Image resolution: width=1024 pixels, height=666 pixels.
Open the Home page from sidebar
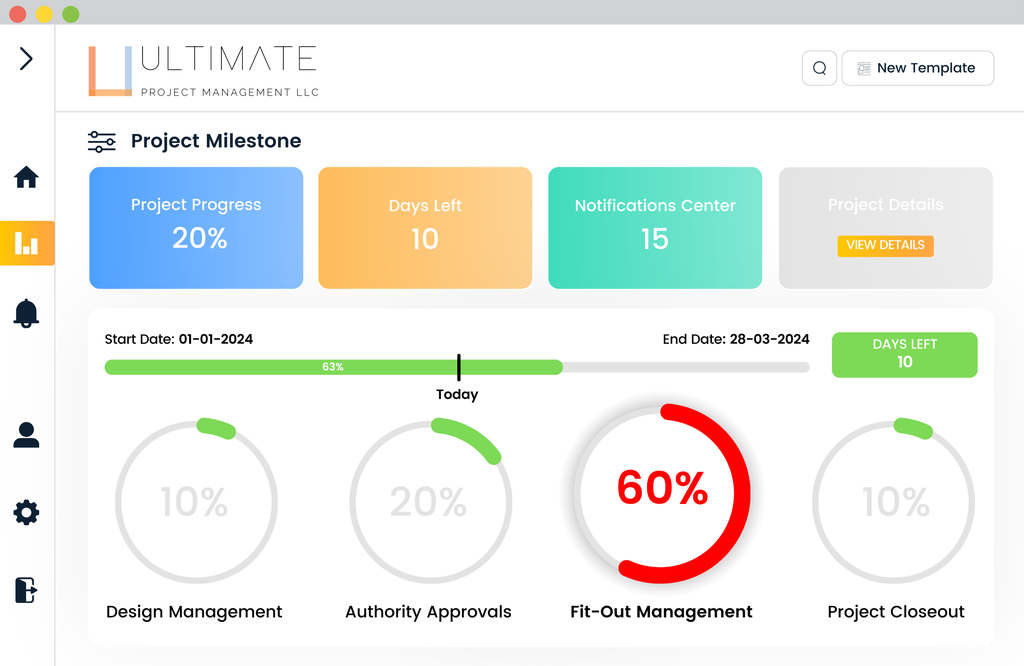(26, 178)
